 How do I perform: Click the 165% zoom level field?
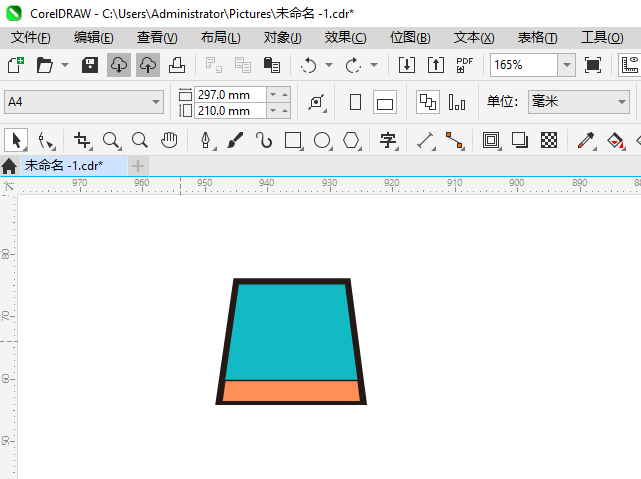tap(524, 65)
